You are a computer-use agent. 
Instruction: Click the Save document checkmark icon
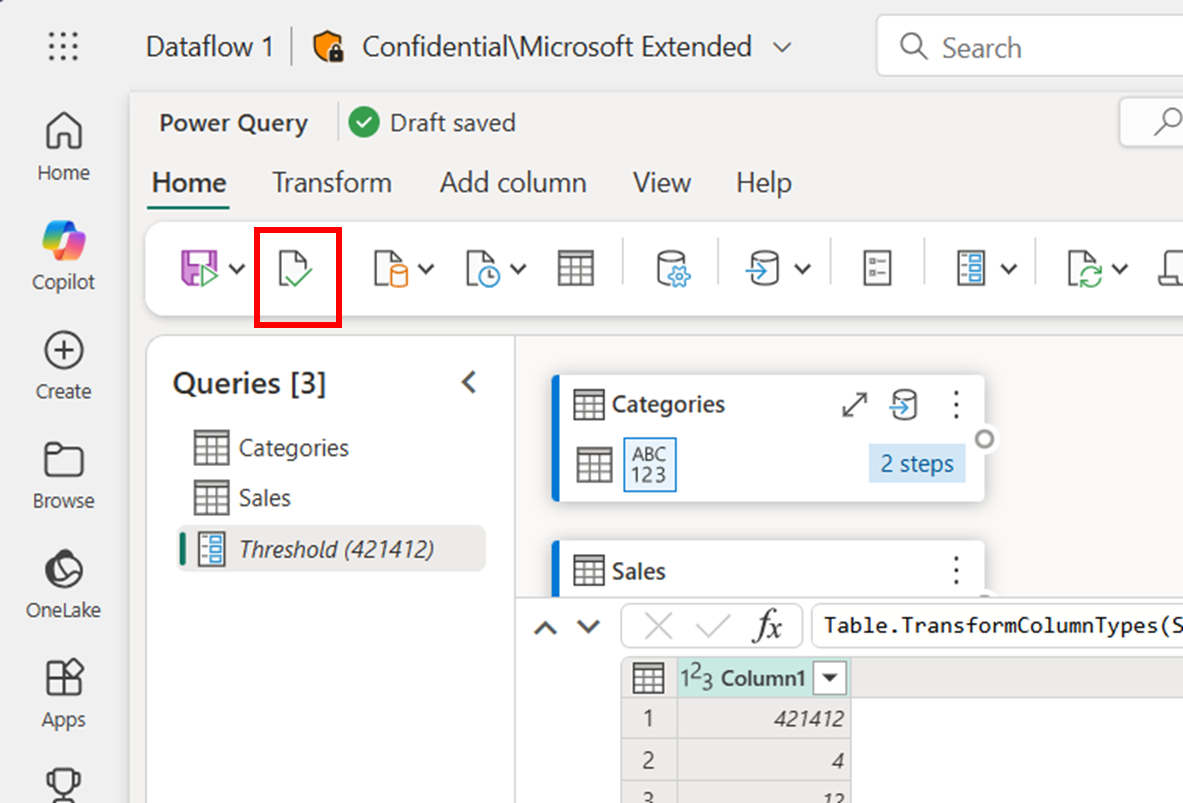coord(295,269)
